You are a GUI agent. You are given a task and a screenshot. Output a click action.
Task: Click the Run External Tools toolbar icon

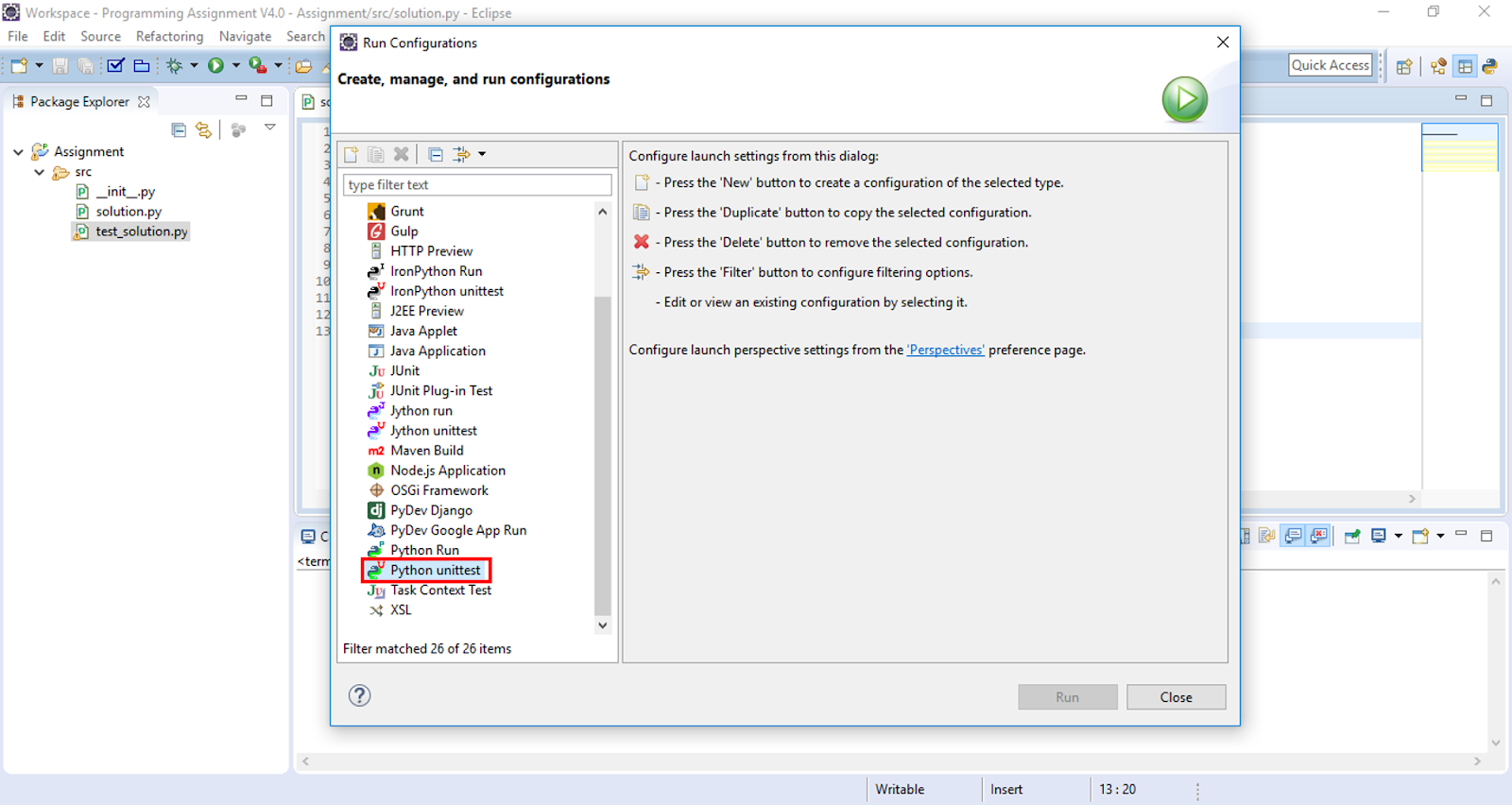257,65
